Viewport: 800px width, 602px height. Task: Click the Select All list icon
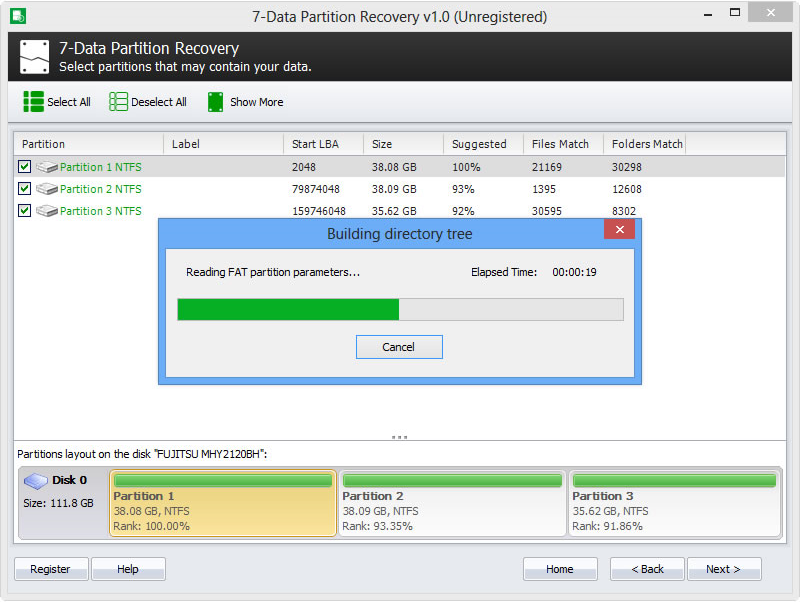[34, 102]
